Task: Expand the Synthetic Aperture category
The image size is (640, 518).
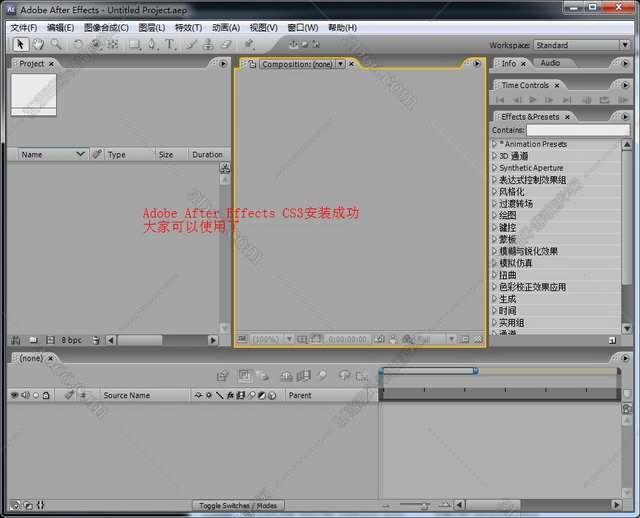Action: pyautogui.click(x=494, y=168)
